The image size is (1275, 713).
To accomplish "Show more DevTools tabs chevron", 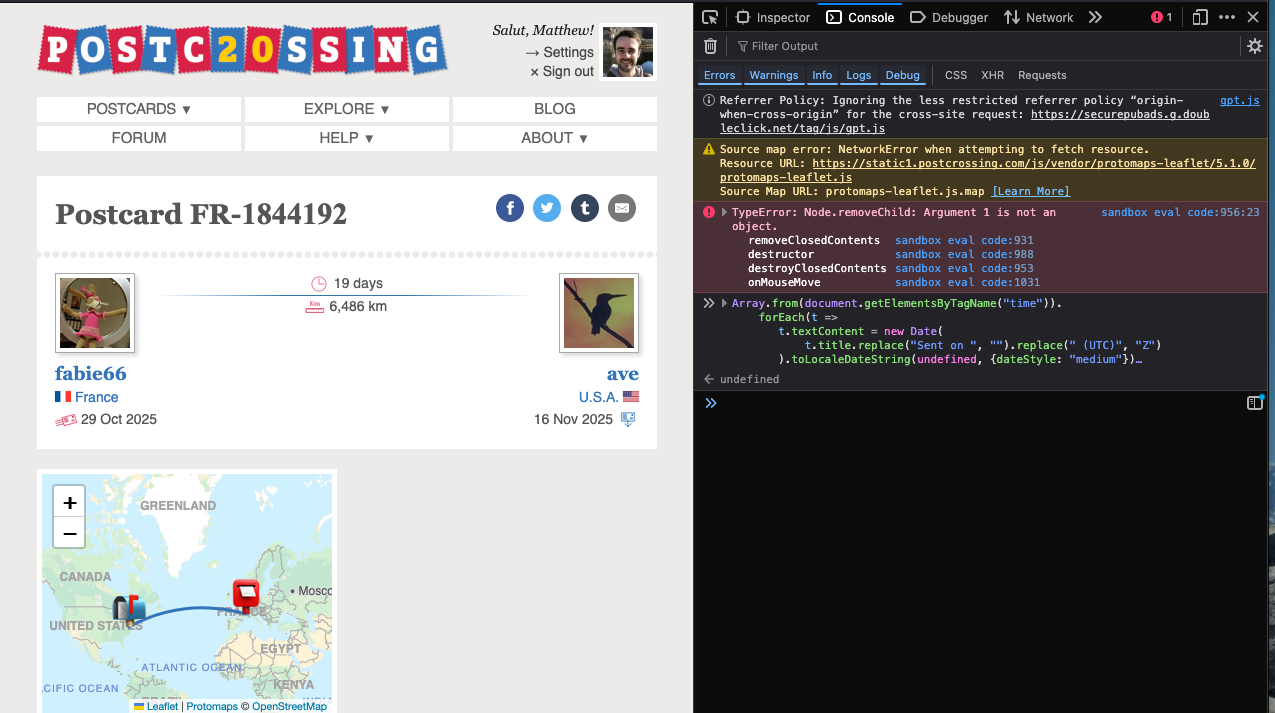I will point(1095,17).
